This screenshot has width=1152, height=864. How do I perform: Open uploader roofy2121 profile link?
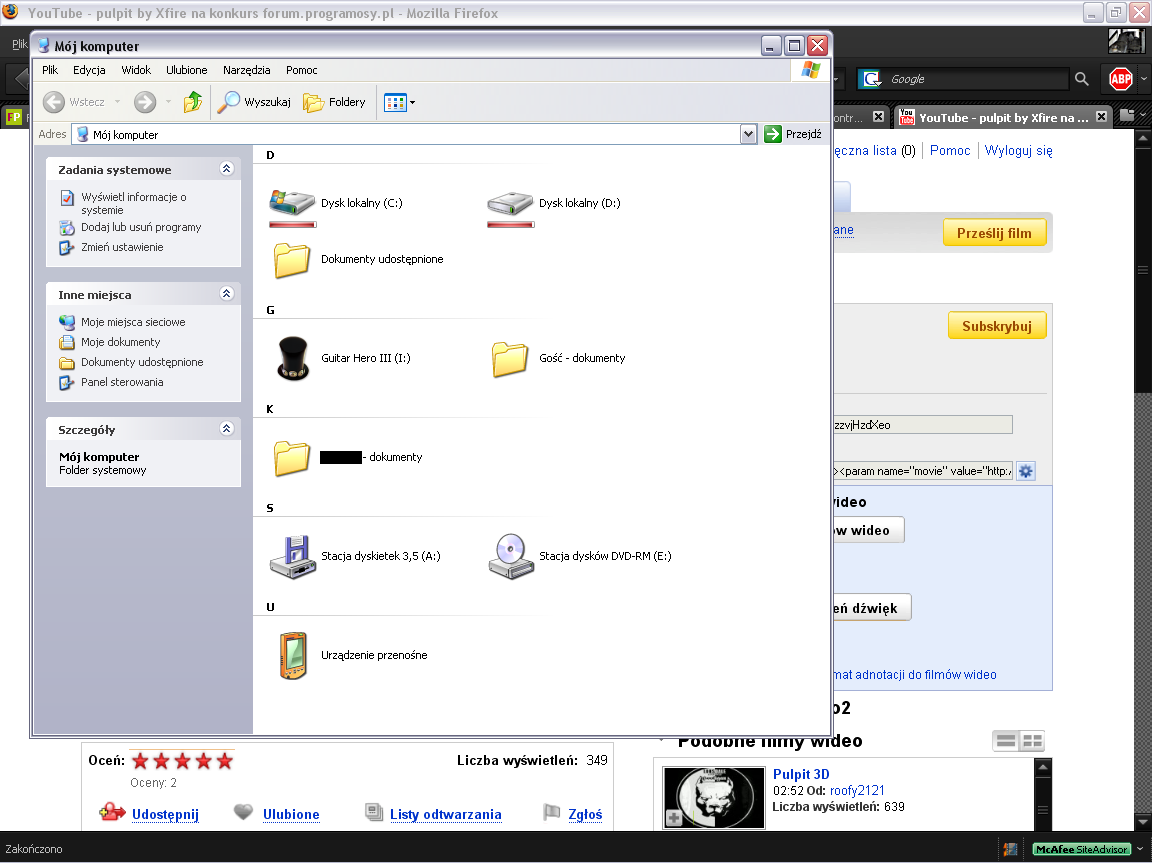click(857, 791)
